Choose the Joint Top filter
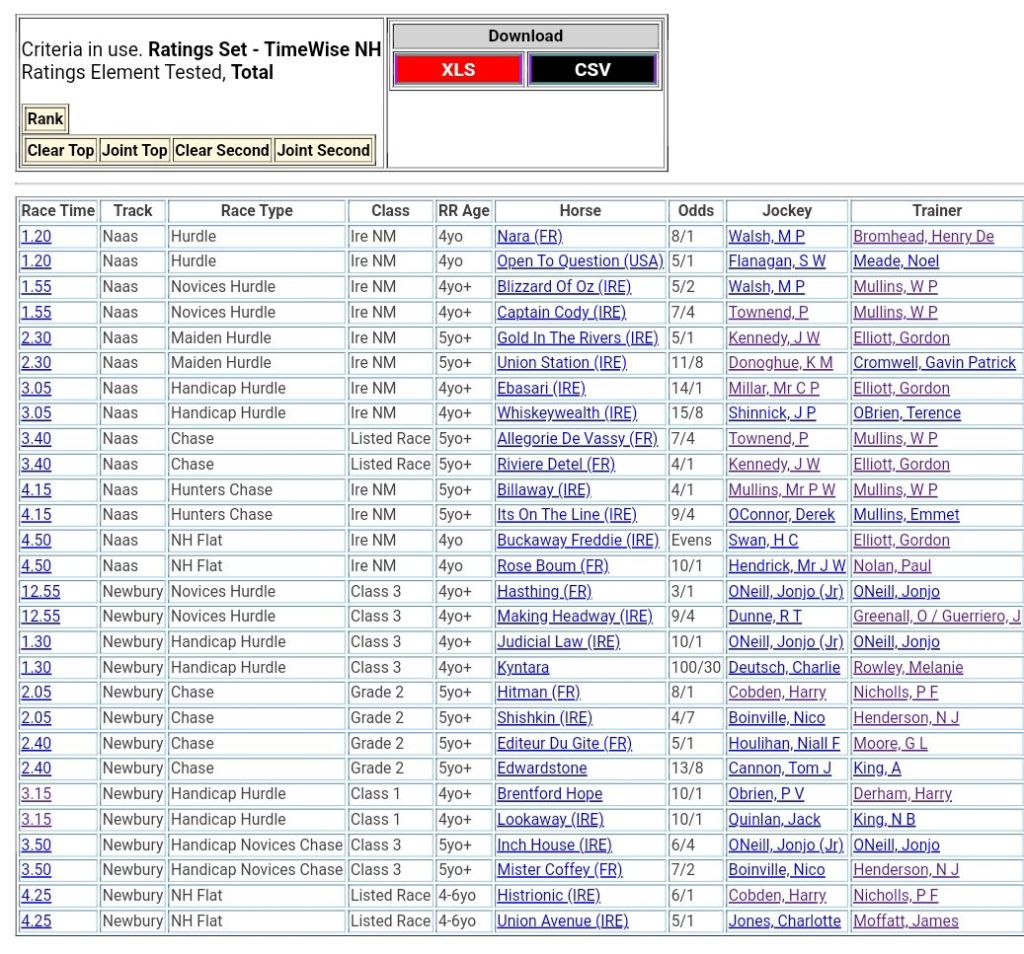 (x=134, y=150)
